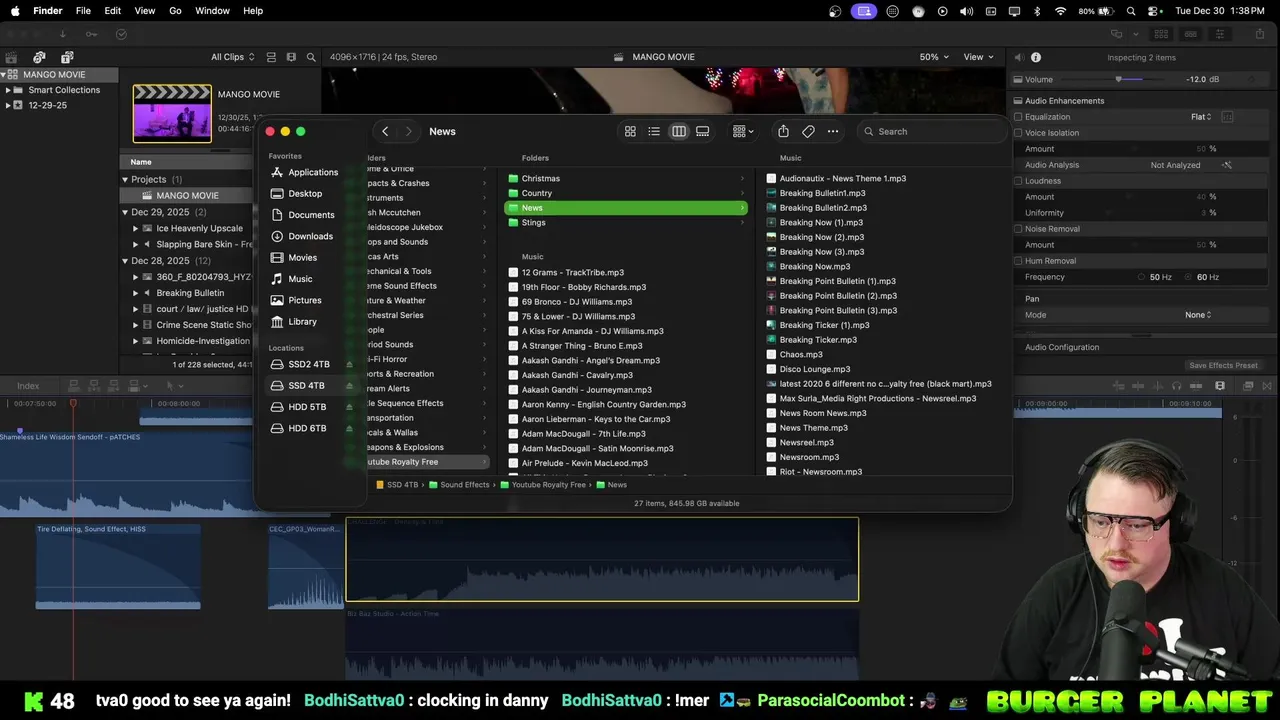Open the Info inspector

[1036, 57]
